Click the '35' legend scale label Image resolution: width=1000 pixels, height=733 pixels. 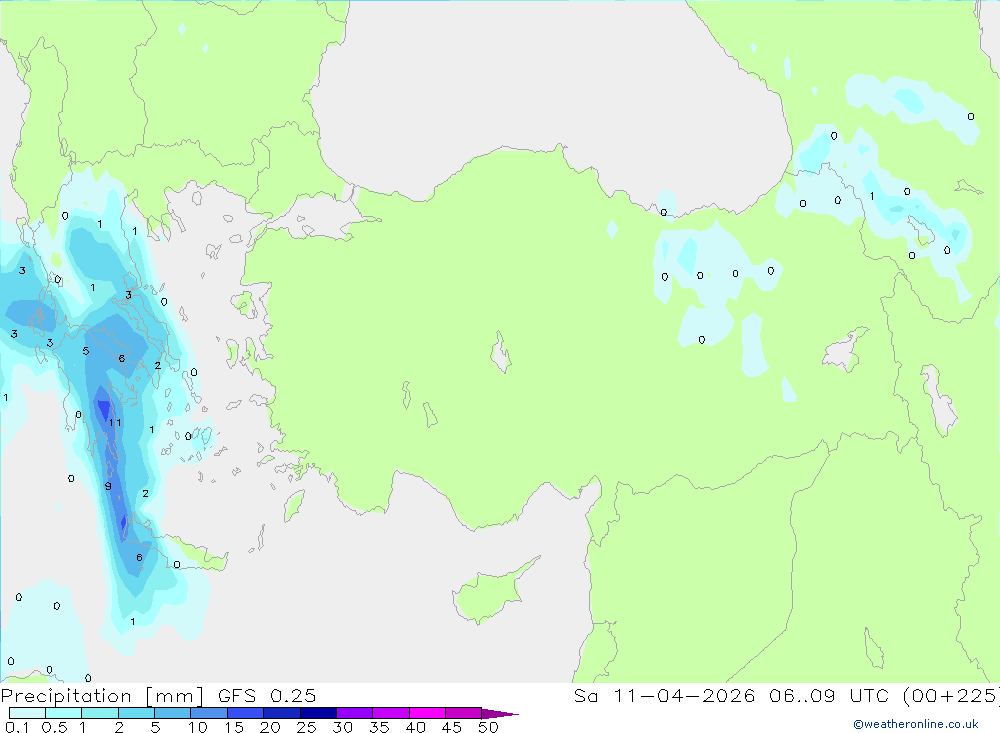(x=379, y=727)
